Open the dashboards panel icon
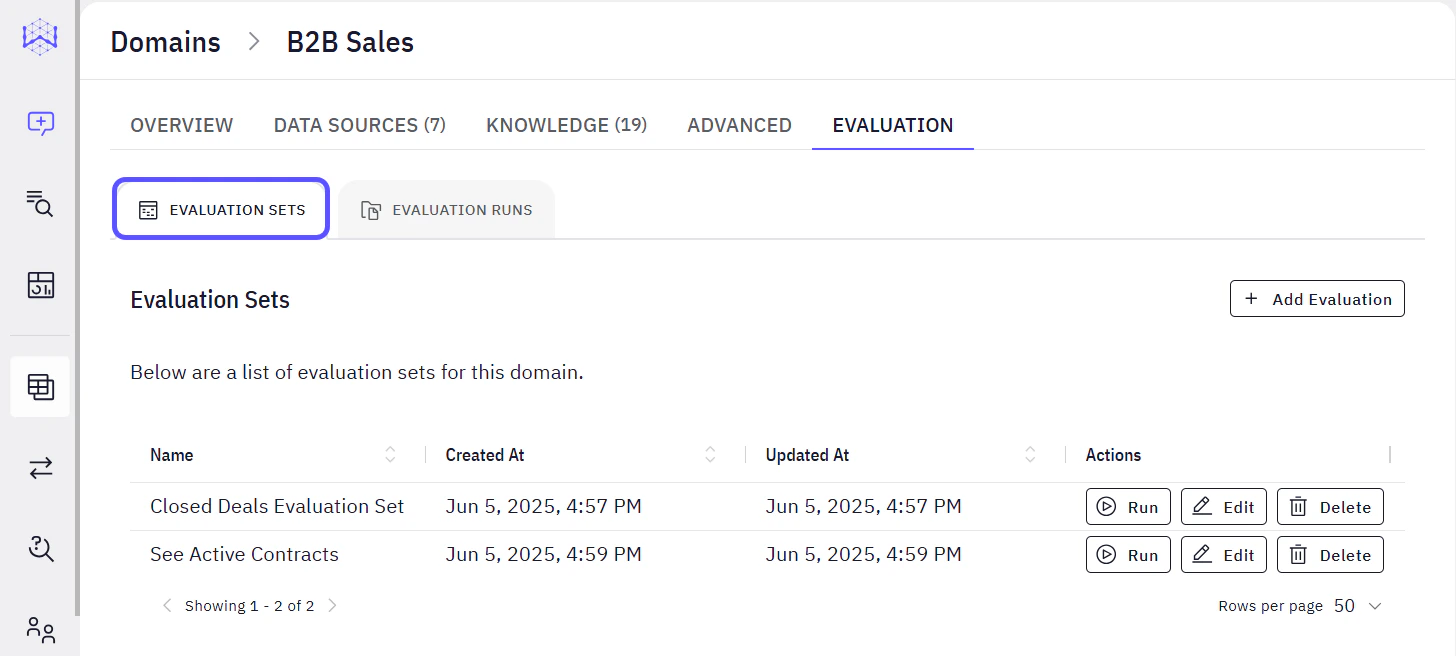The height and width of the screenshot is (656, 1456). click(40, 286)
